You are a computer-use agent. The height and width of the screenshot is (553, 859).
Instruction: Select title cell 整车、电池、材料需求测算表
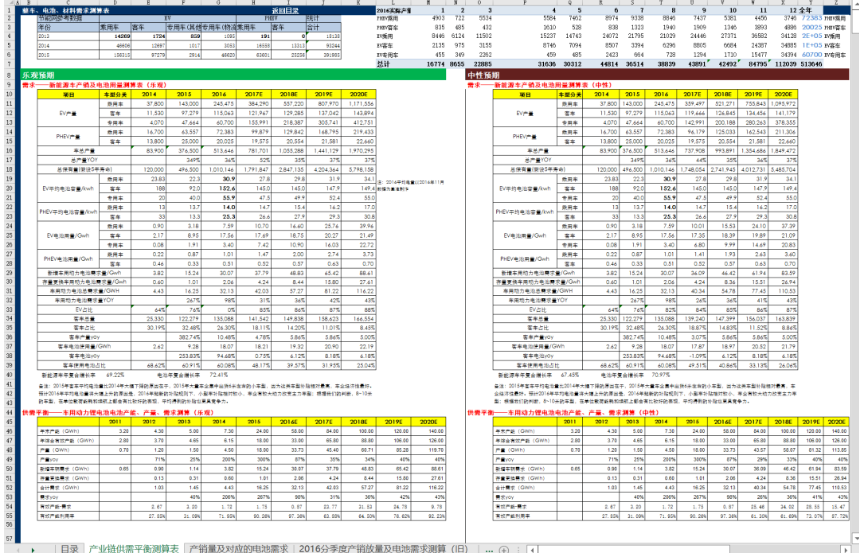(66, 10)
